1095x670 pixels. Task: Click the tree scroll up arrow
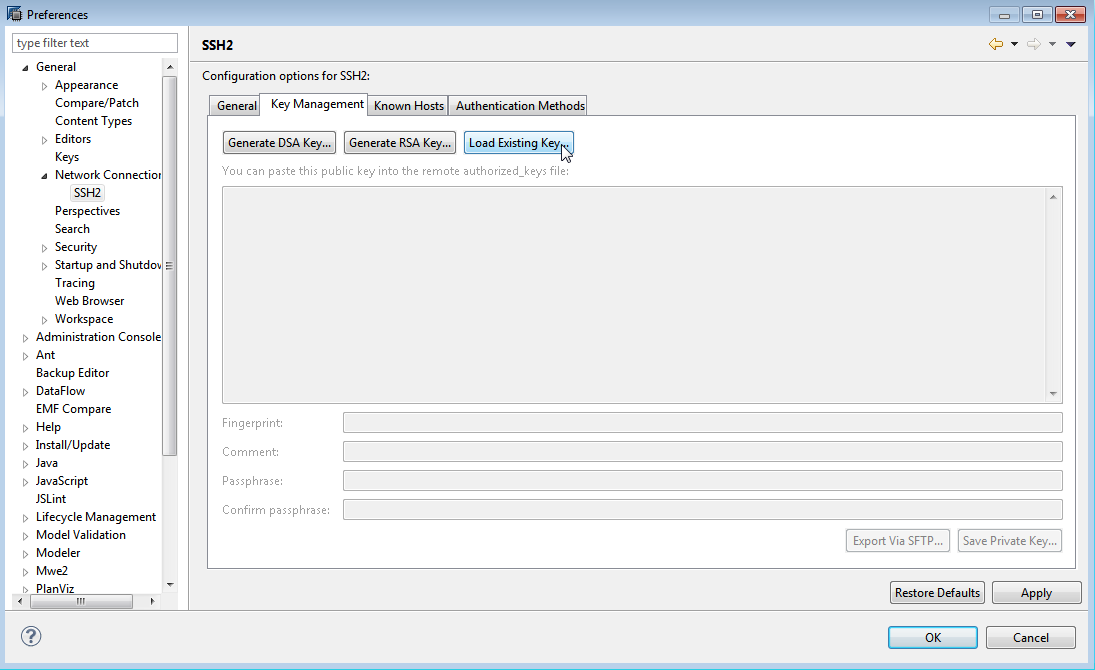(x=170, y=67)
